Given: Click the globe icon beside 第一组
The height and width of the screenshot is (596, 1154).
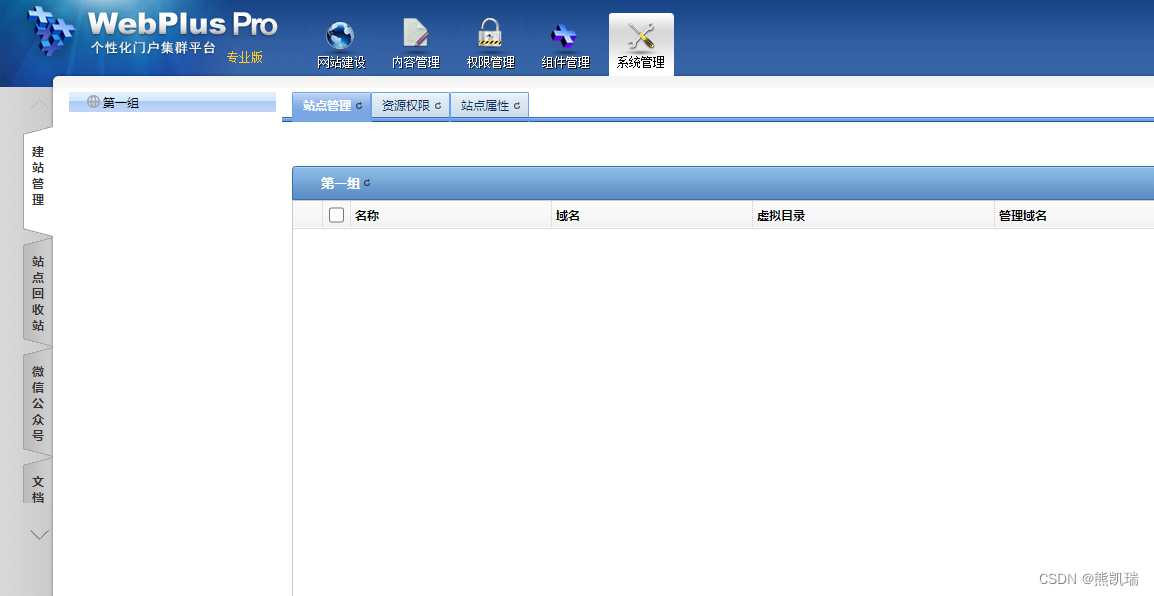Looking at the screenshot, I should coord(93,102).
